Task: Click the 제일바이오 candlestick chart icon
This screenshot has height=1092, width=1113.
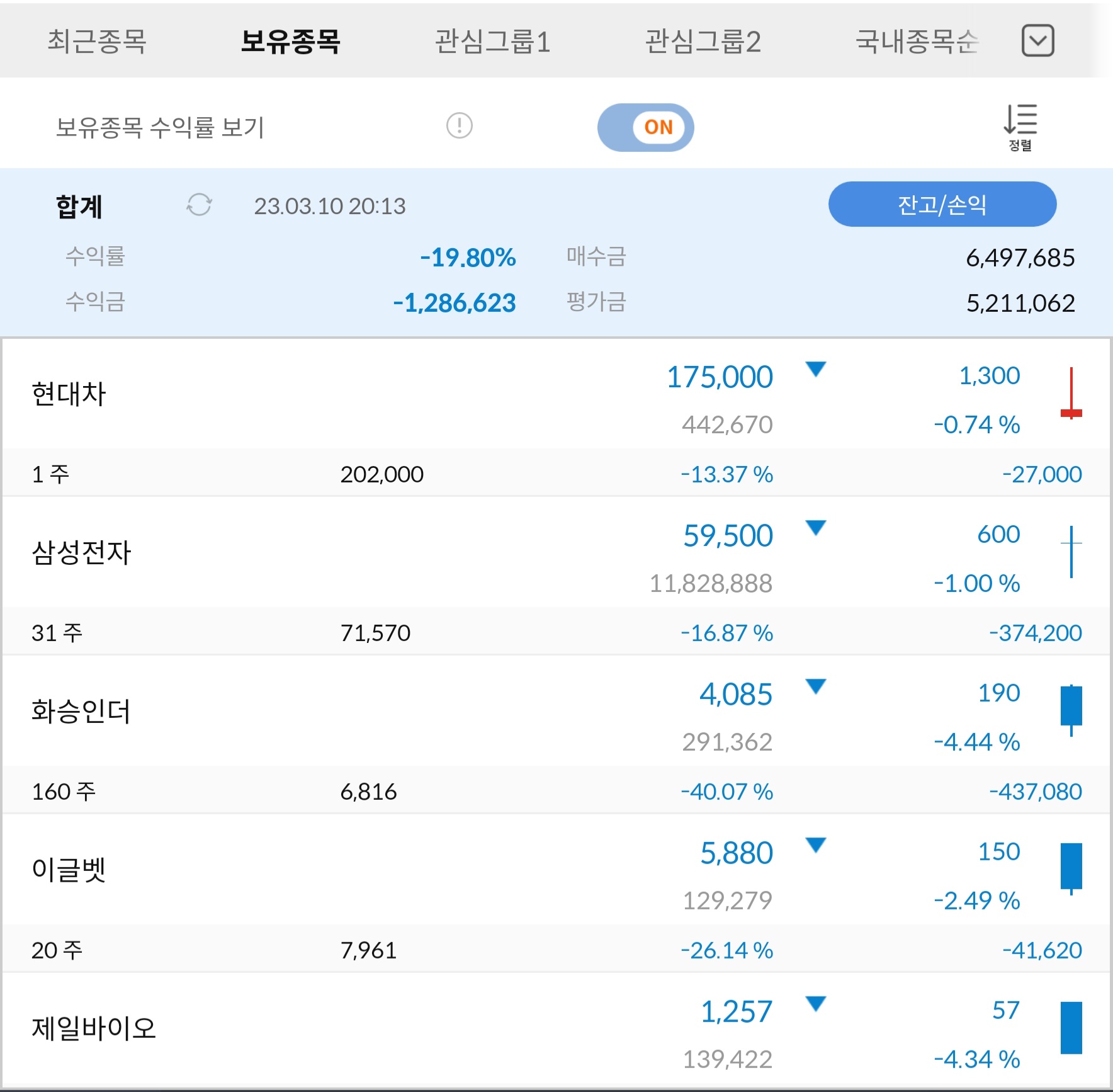Action: (x=1071, y=1028)
